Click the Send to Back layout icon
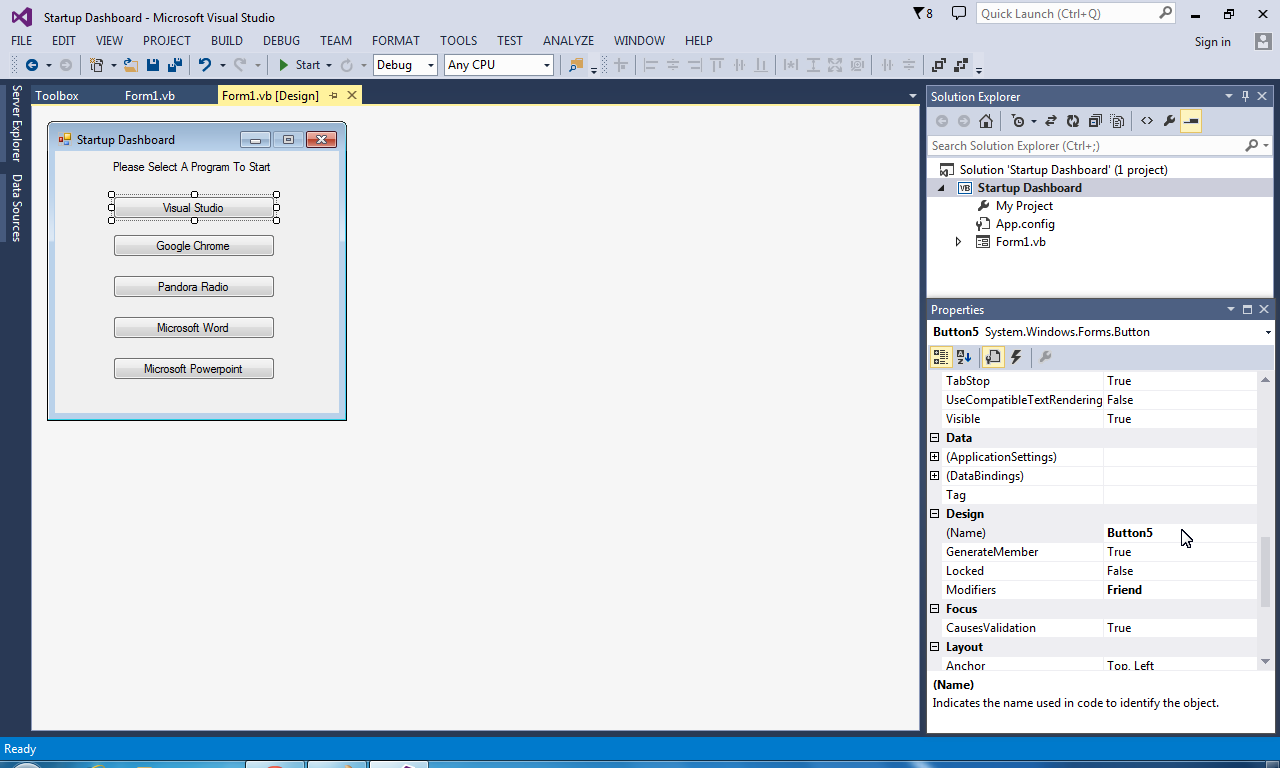The image size is (1281, 768). [962, 65]
